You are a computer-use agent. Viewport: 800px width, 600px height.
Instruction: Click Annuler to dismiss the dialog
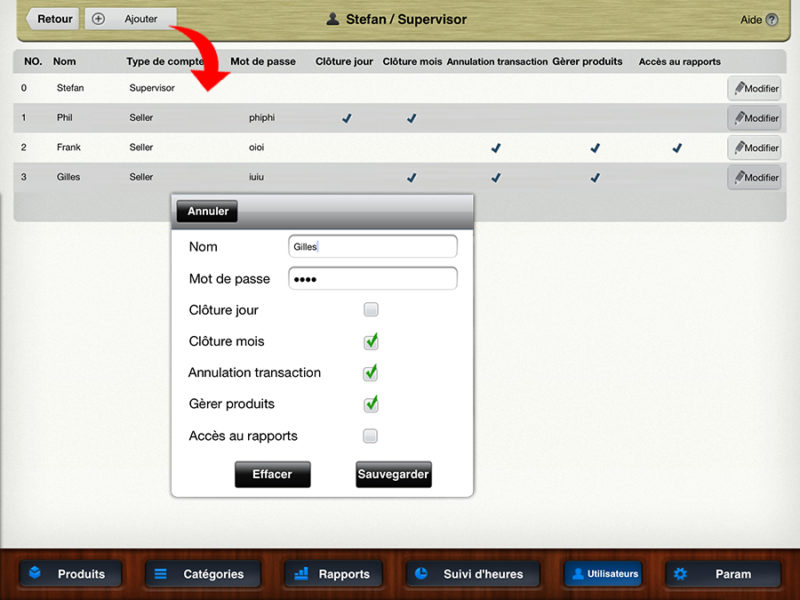click(x=207, y=211)
